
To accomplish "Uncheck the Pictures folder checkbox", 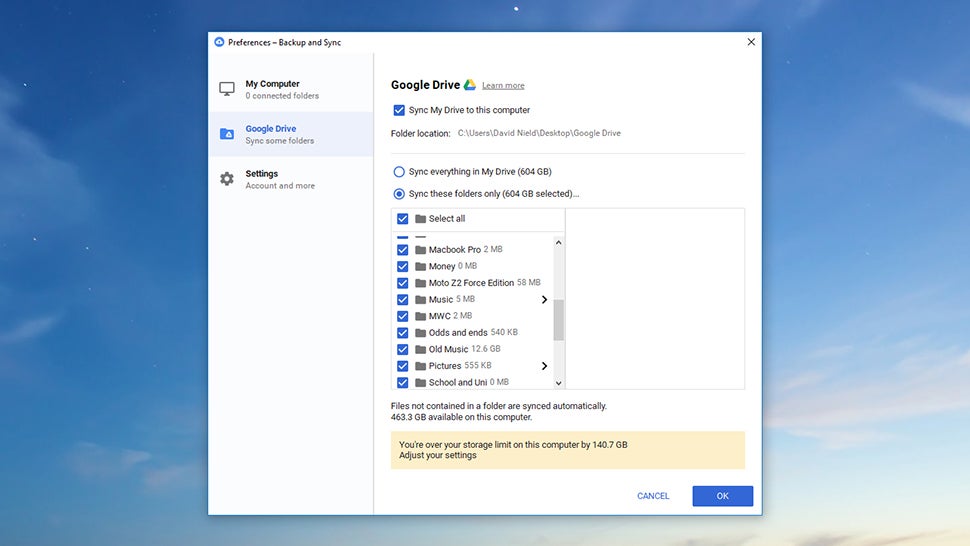I will (x=403, y=366).
